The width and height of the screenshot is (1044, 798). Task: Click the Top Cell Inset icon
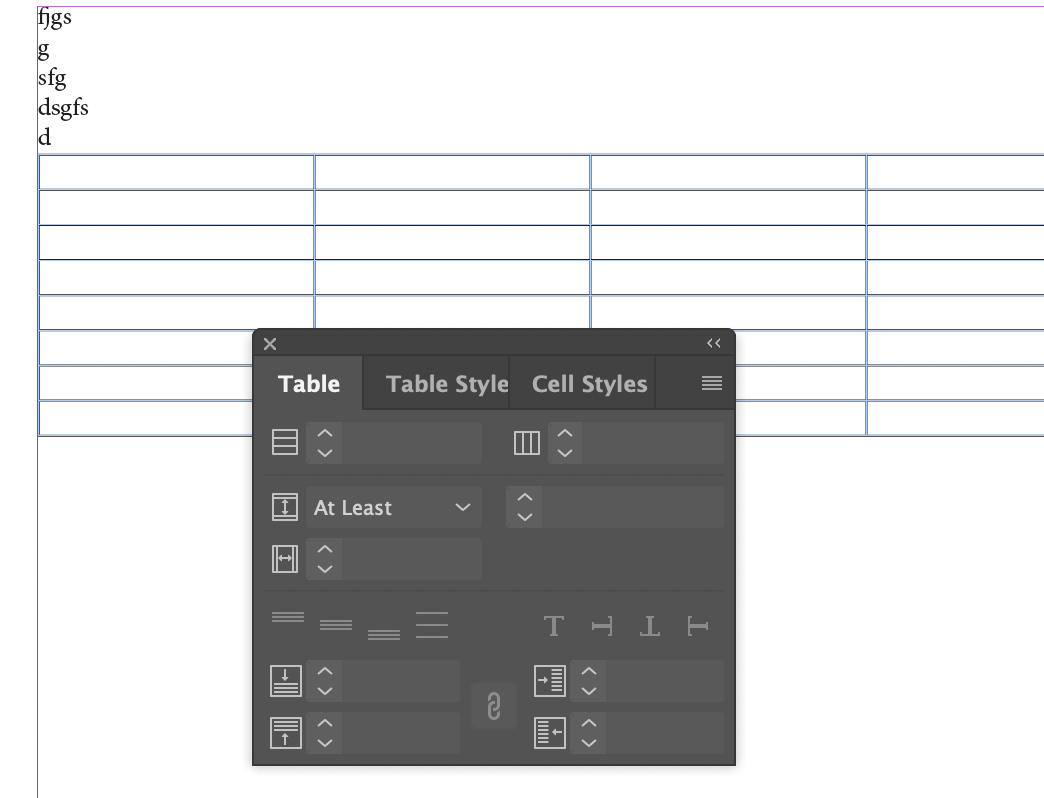pos(285,681)
